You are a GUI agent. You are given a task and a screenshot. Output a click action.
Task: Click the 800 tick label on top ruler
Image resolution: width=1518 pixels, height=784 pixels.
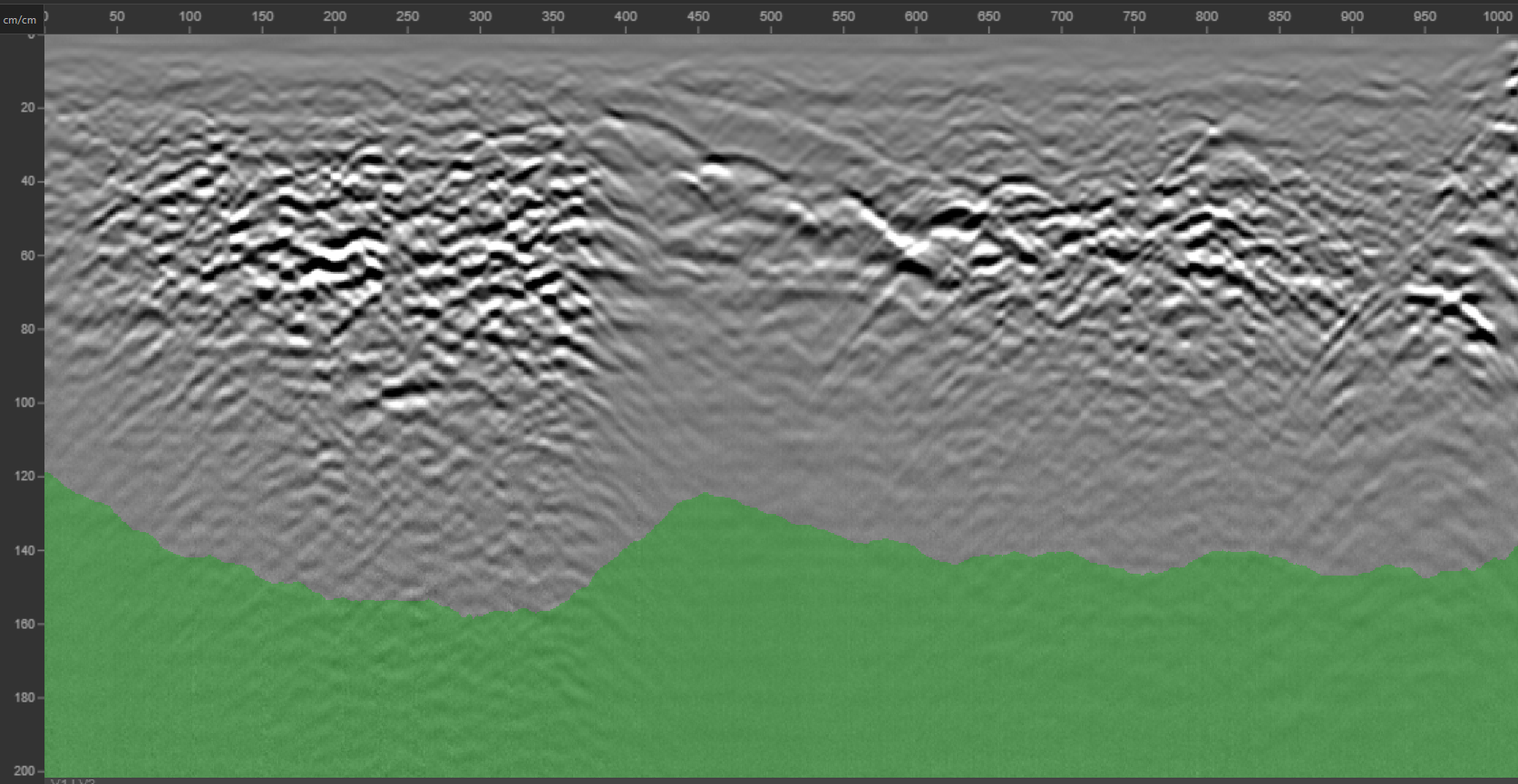(x=1206, y=16)
